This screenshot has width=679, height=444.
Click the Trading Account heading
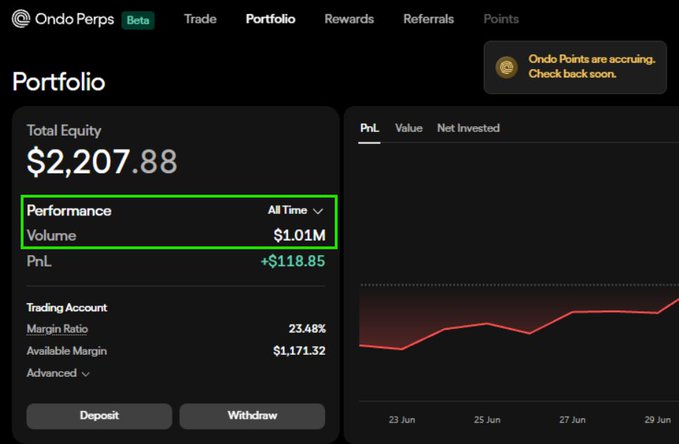click(x=67, y=308)
